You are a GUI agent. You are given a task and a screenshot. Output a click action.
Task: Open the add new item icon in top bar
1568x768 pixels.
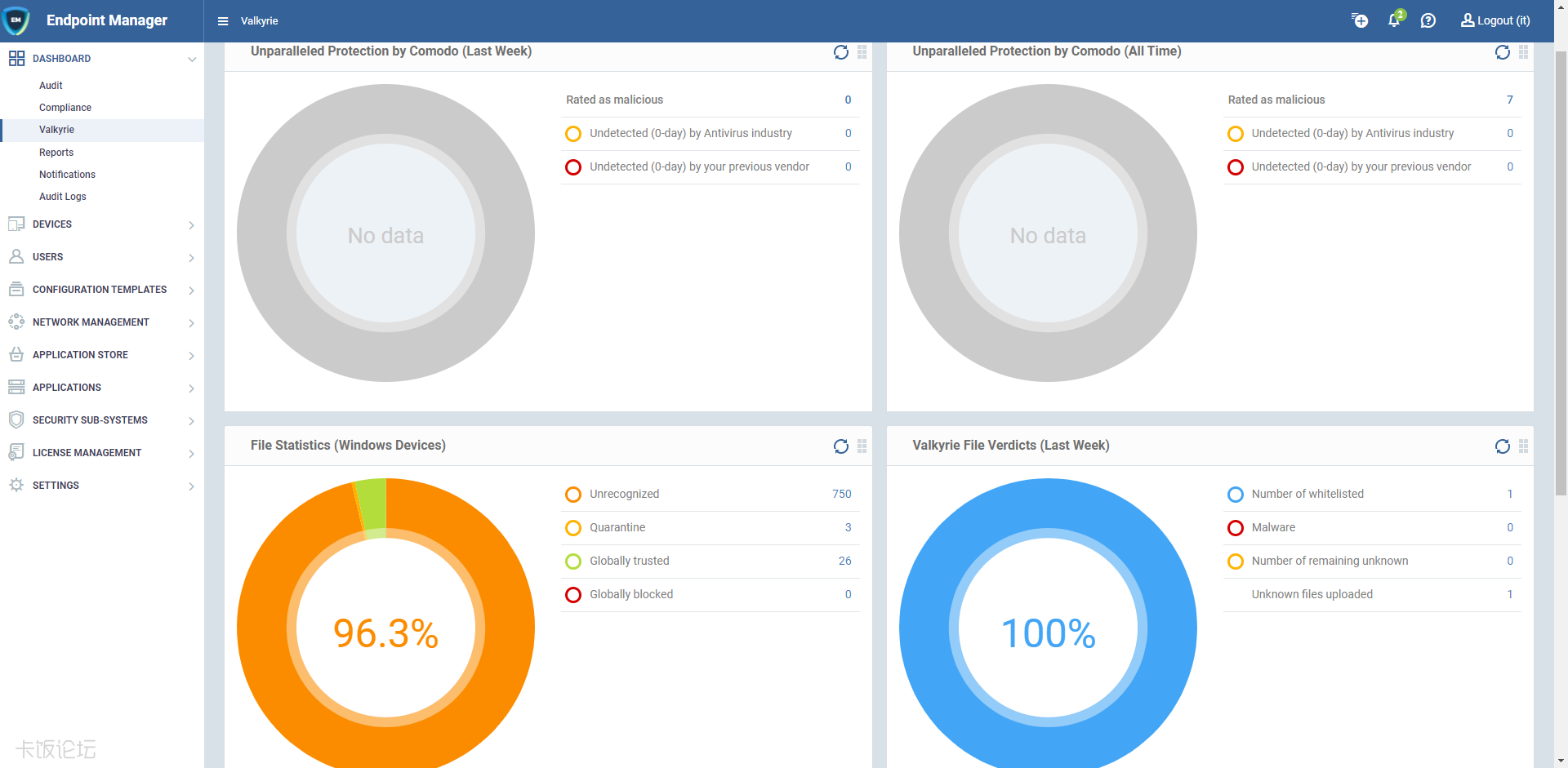point(1360,20)
